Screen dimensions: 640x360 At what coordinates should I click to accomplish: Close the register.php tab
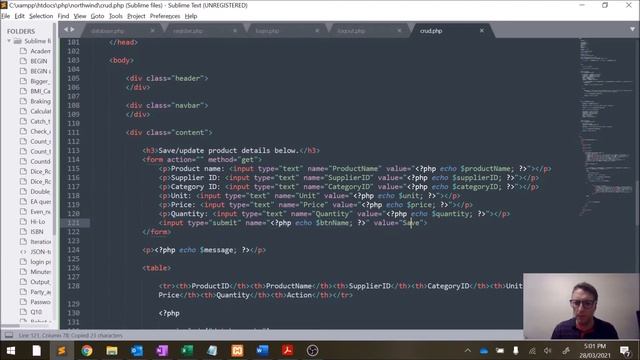tap(235, 31)
